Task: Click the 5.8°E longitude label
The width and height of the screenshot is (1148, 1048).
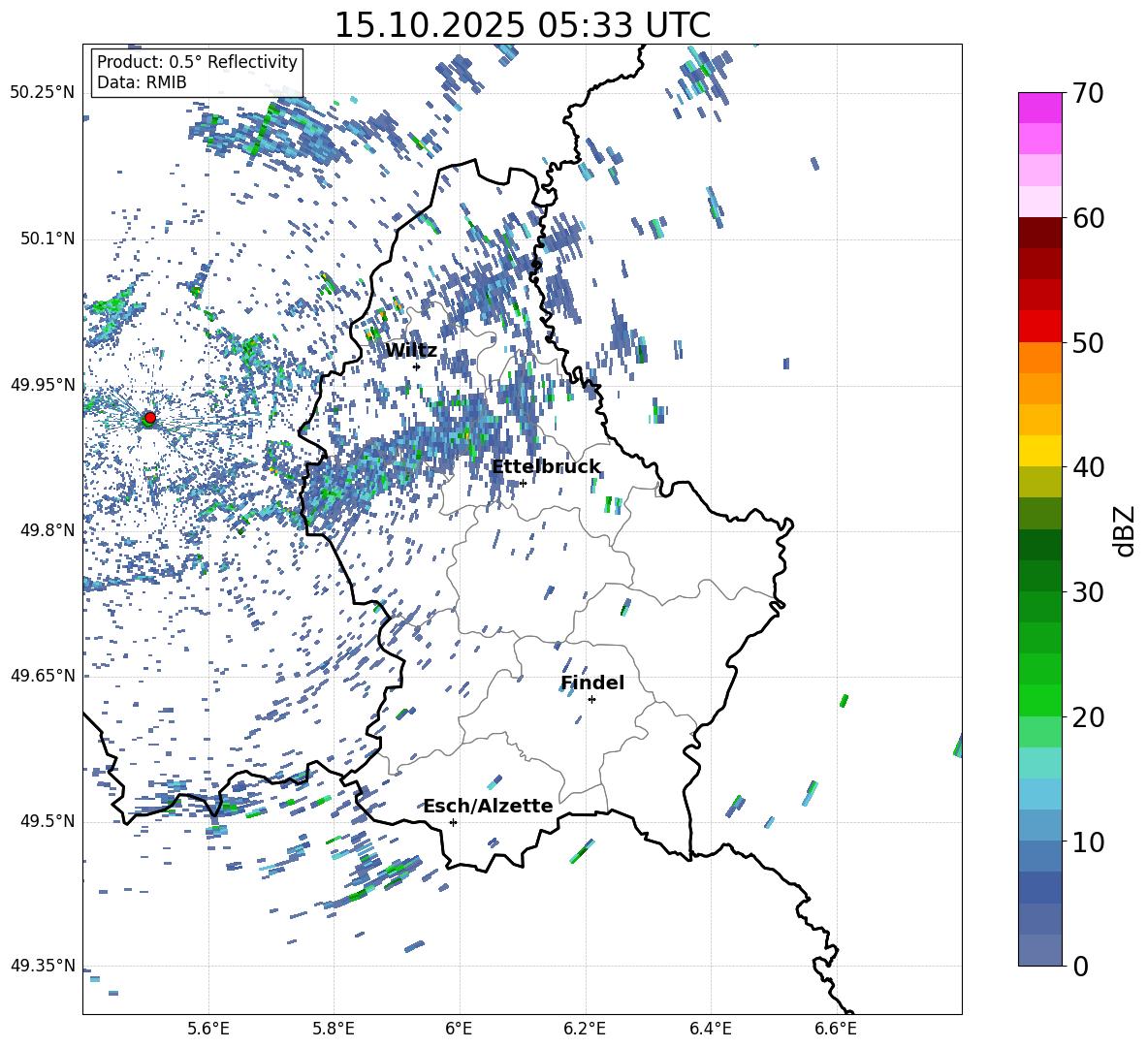Action: pyautogui.click(x=334, y=1030)
